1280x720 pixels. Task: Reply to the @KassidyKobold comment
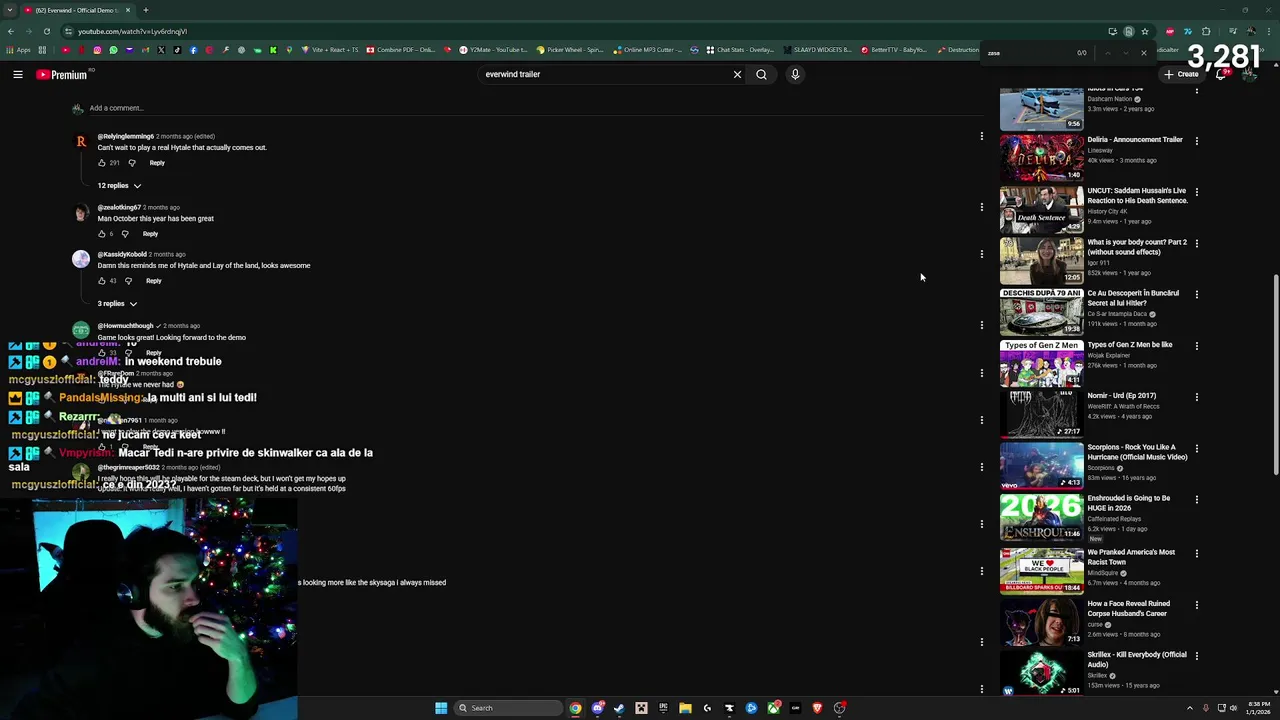click(153, 281)
